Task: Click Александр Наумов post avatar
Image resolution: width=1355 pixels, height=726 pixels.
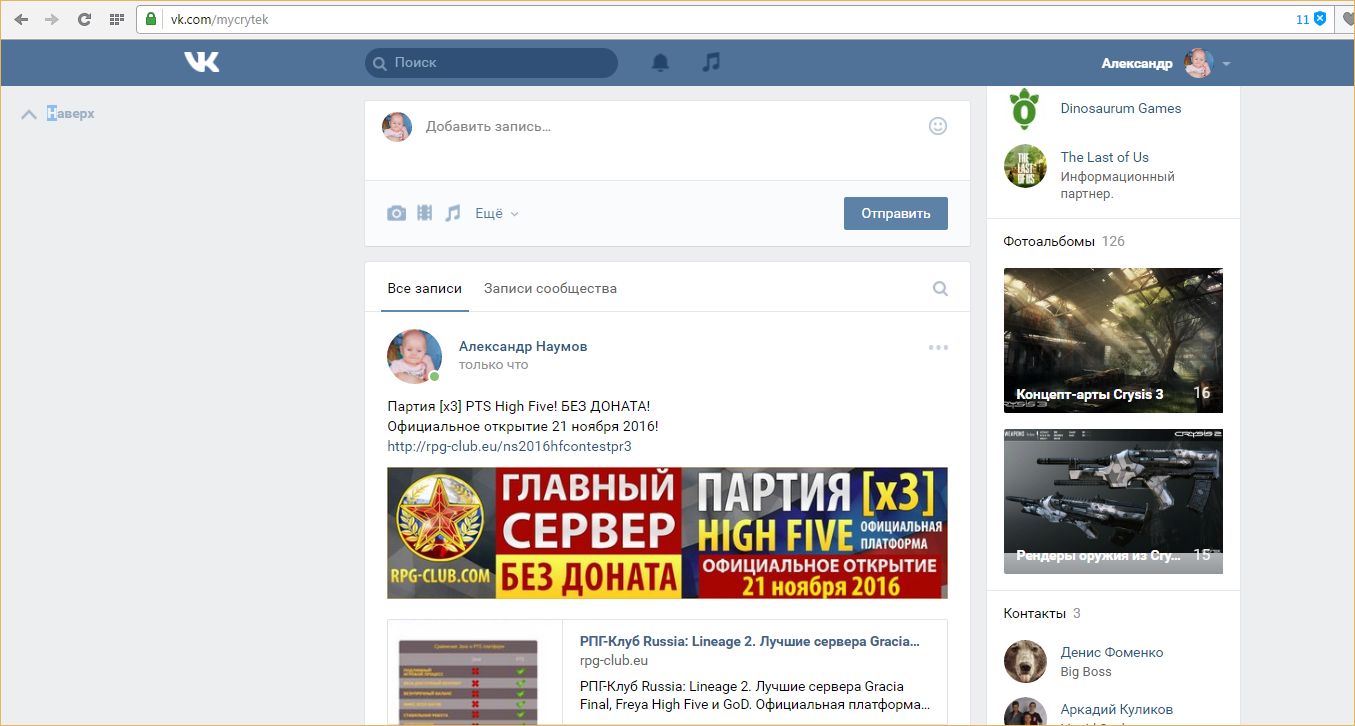Action: tap(414, 356)
